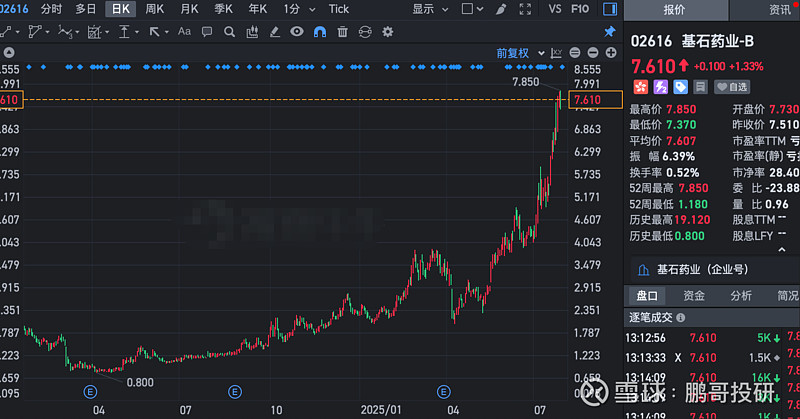Add stock to 自选 watchlist
800x419 pixels.
(732, 87)
